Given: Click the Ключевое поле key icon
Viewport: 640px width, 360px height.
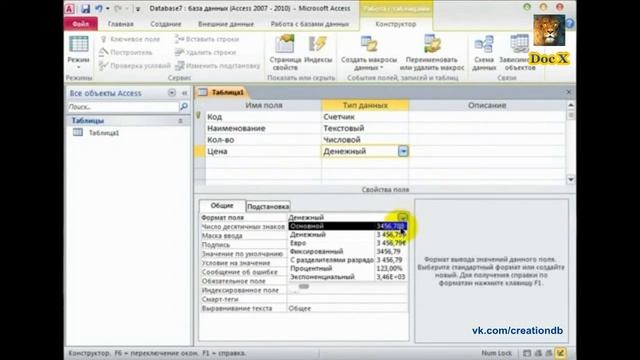Looking at the screenshot, I should pos(104,39).
